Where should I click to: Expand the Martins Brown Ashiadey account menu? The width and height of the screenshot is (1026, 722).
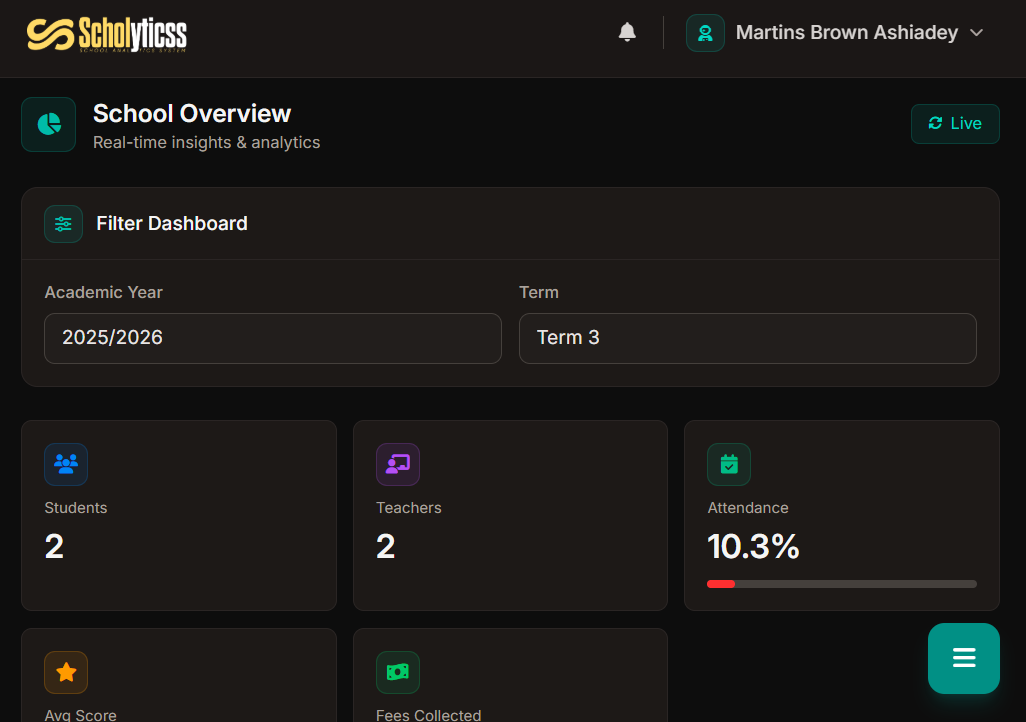click(976, 33)
